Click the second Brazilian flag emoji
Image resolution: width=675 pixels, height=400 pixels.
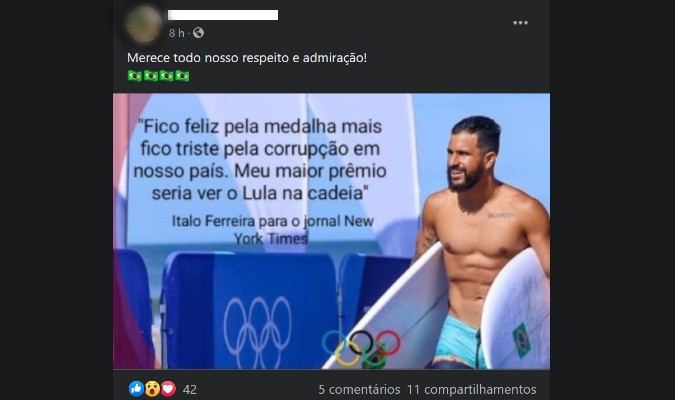[x=151, y=76]
